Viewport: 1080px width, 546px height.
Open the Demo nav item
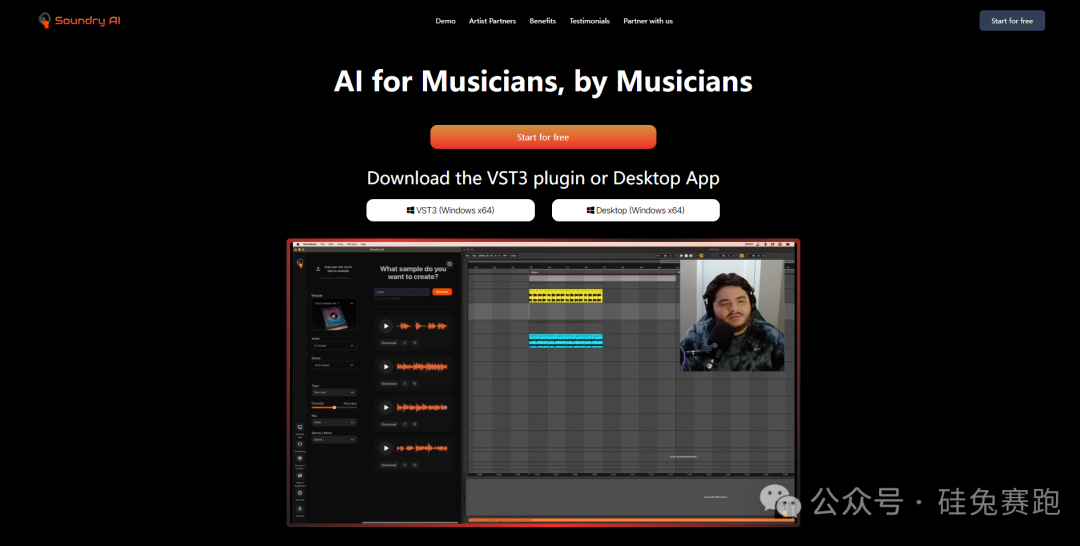(445, 21)
